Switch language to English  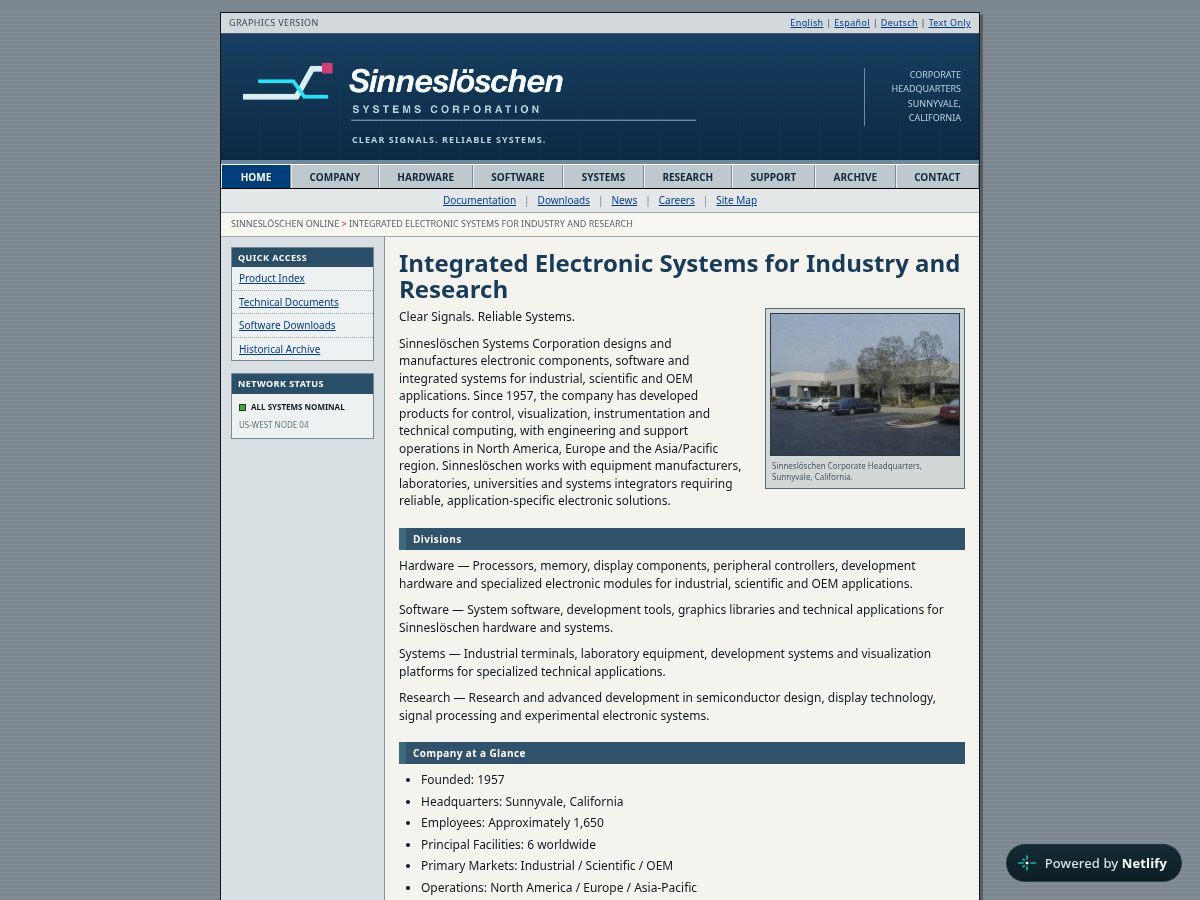point(806,23)
